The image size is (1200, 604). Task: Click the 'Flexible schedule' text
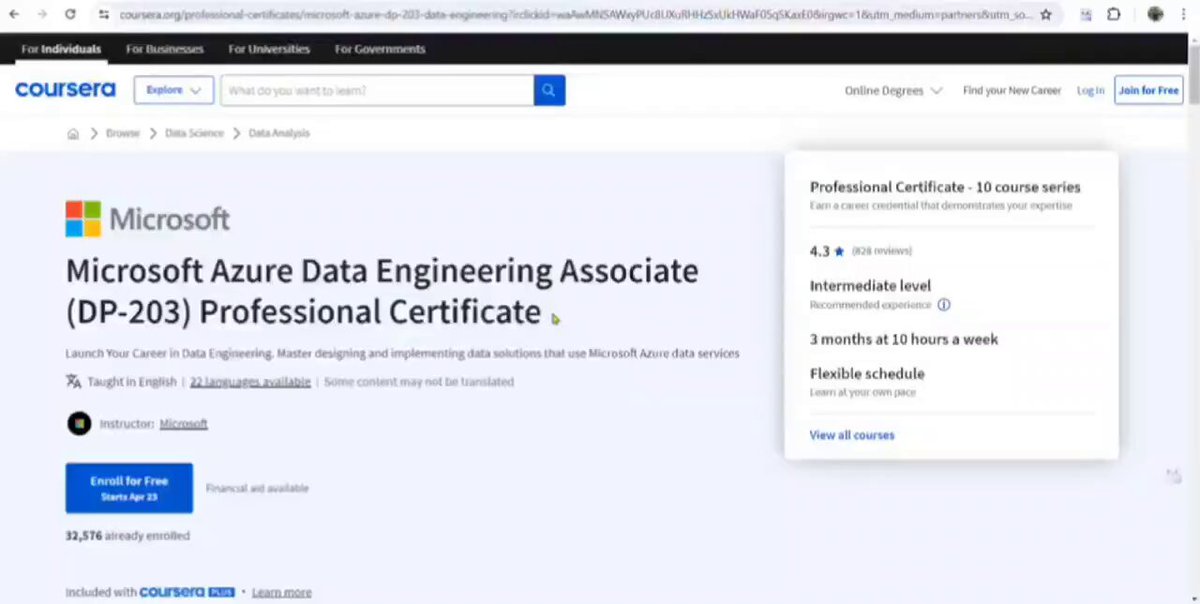tap(867, 373)
